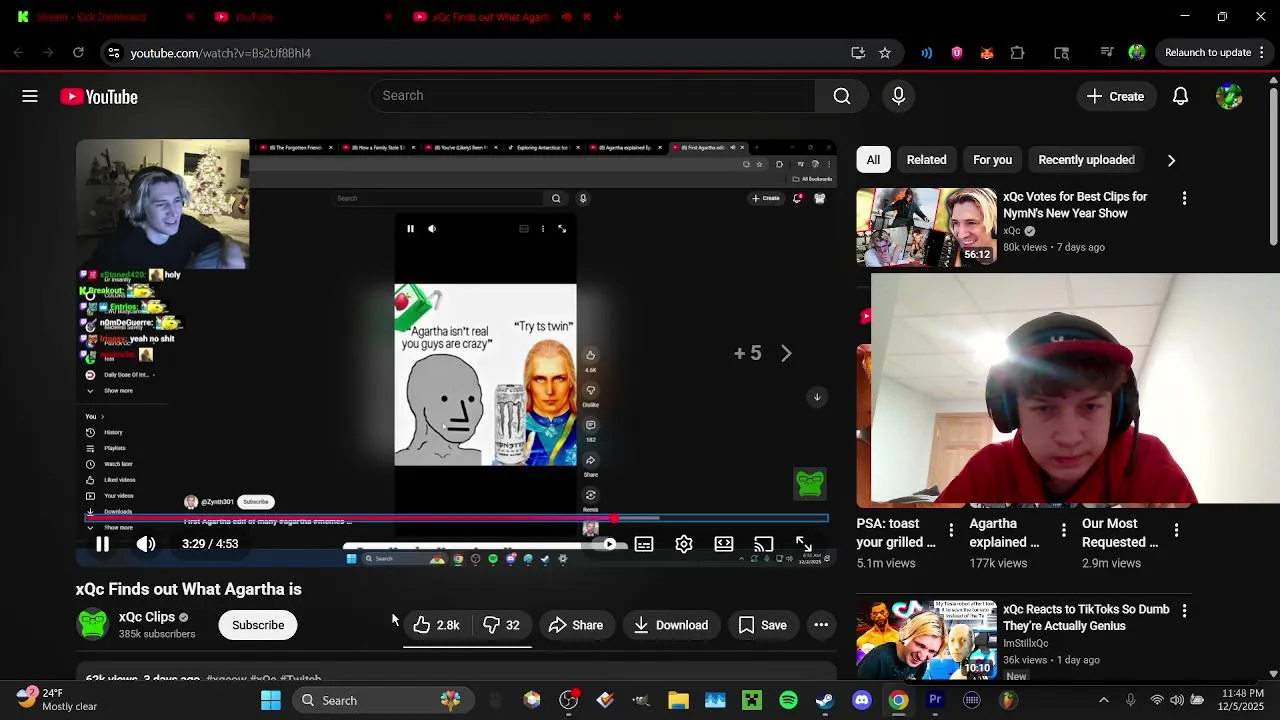Switch player to theater mode
The height and width of the screenshot is (720, 1280).
pyautogui.click(x=724, y=544)
